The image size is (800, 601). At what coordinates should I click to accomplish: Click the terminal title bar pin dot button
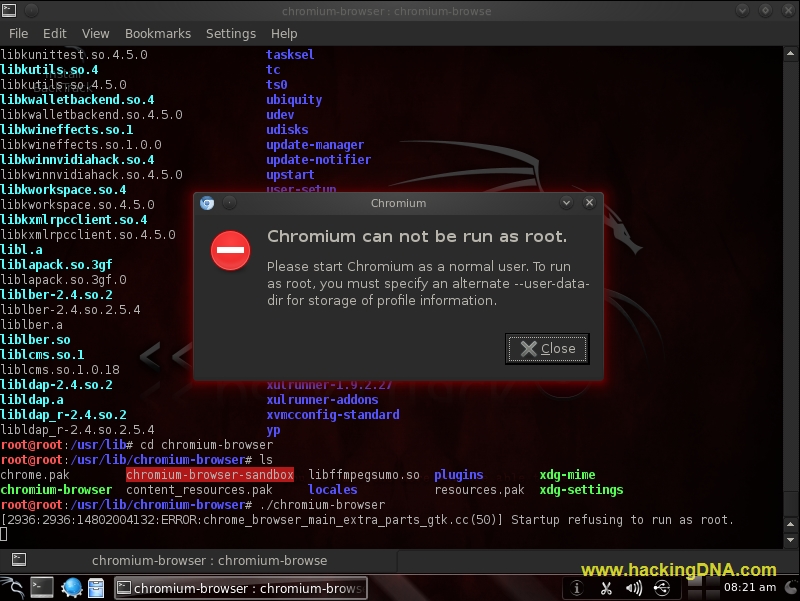[x=32, y=10]
